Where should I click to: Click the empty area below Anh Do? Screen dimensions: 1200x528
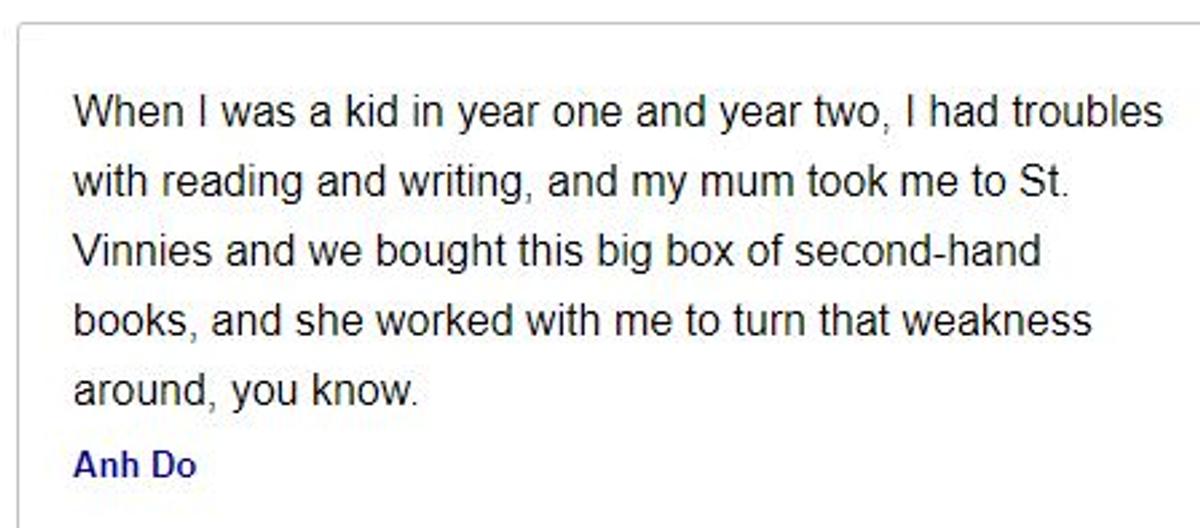[600, 505]
